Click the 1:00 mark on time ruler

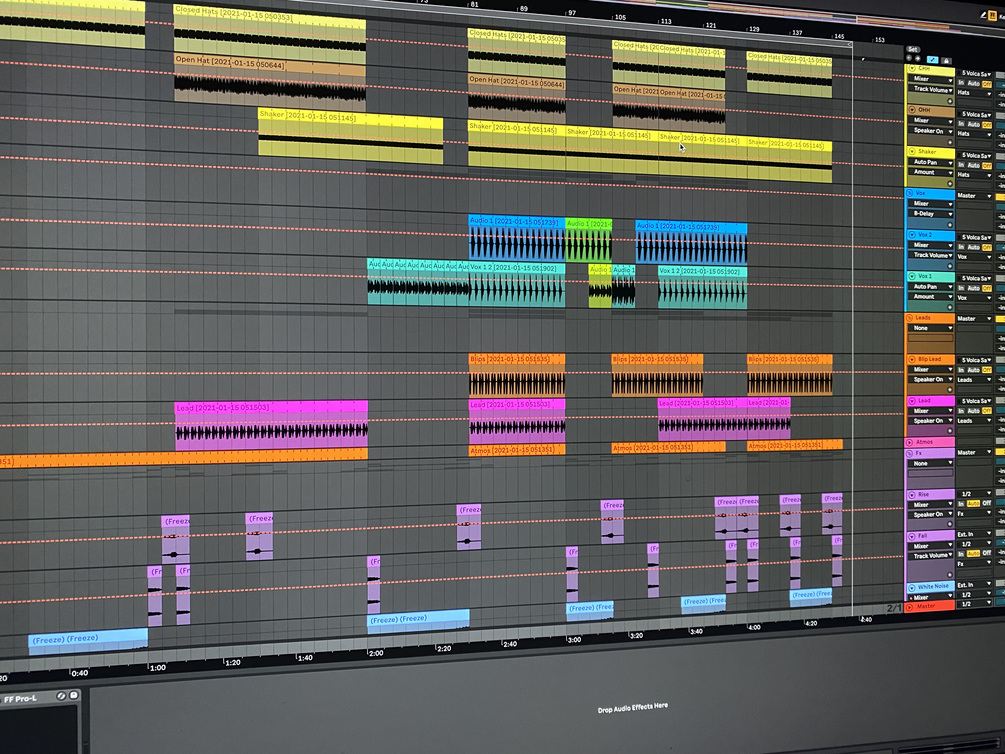158,667
